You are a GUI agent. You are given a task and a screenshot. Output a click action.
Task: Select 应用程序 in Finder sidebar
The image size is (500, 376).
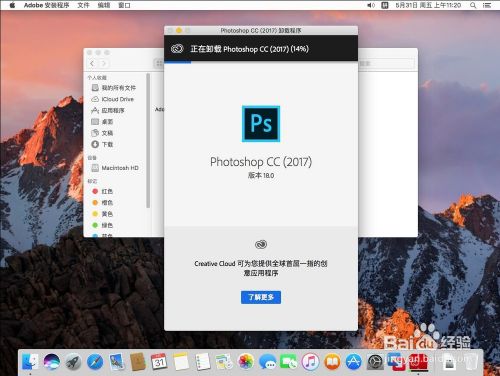[x=108, y=110]
